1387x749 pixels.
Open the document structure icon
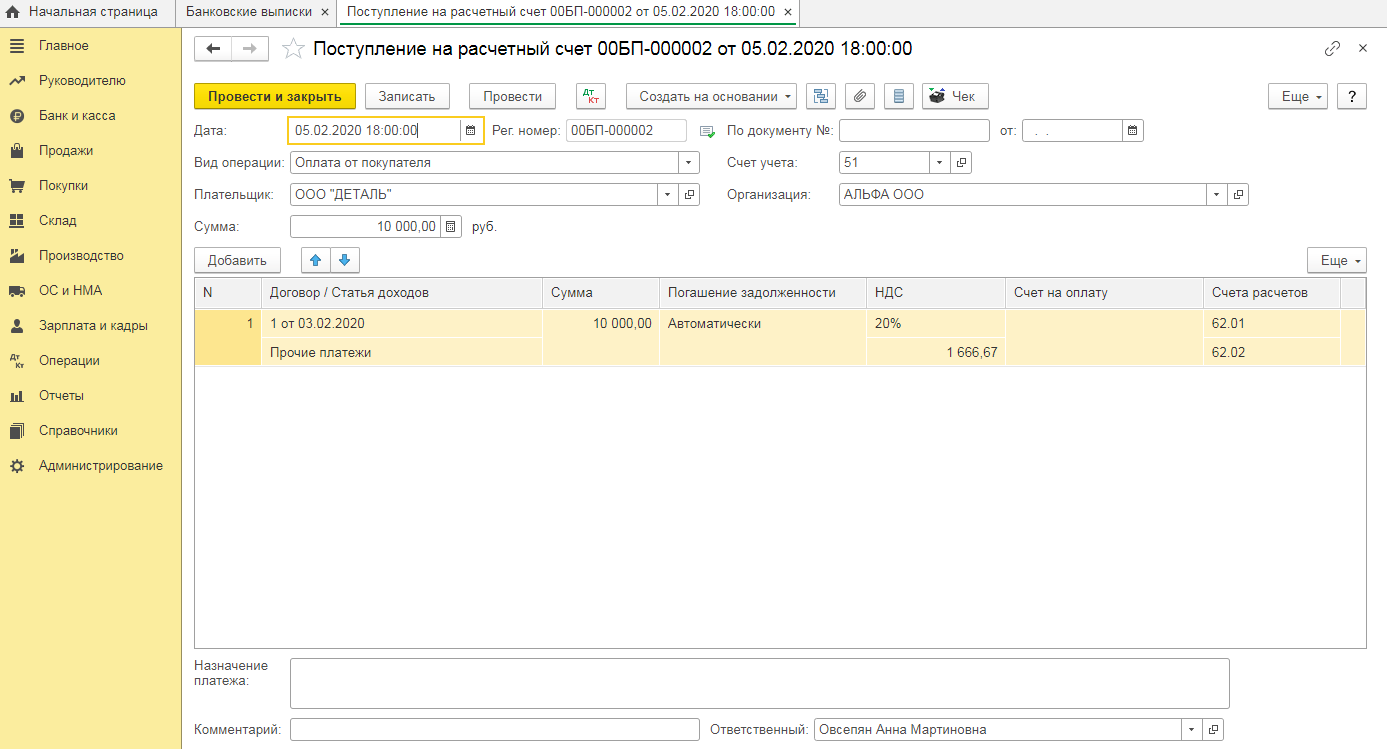[821, 96]
